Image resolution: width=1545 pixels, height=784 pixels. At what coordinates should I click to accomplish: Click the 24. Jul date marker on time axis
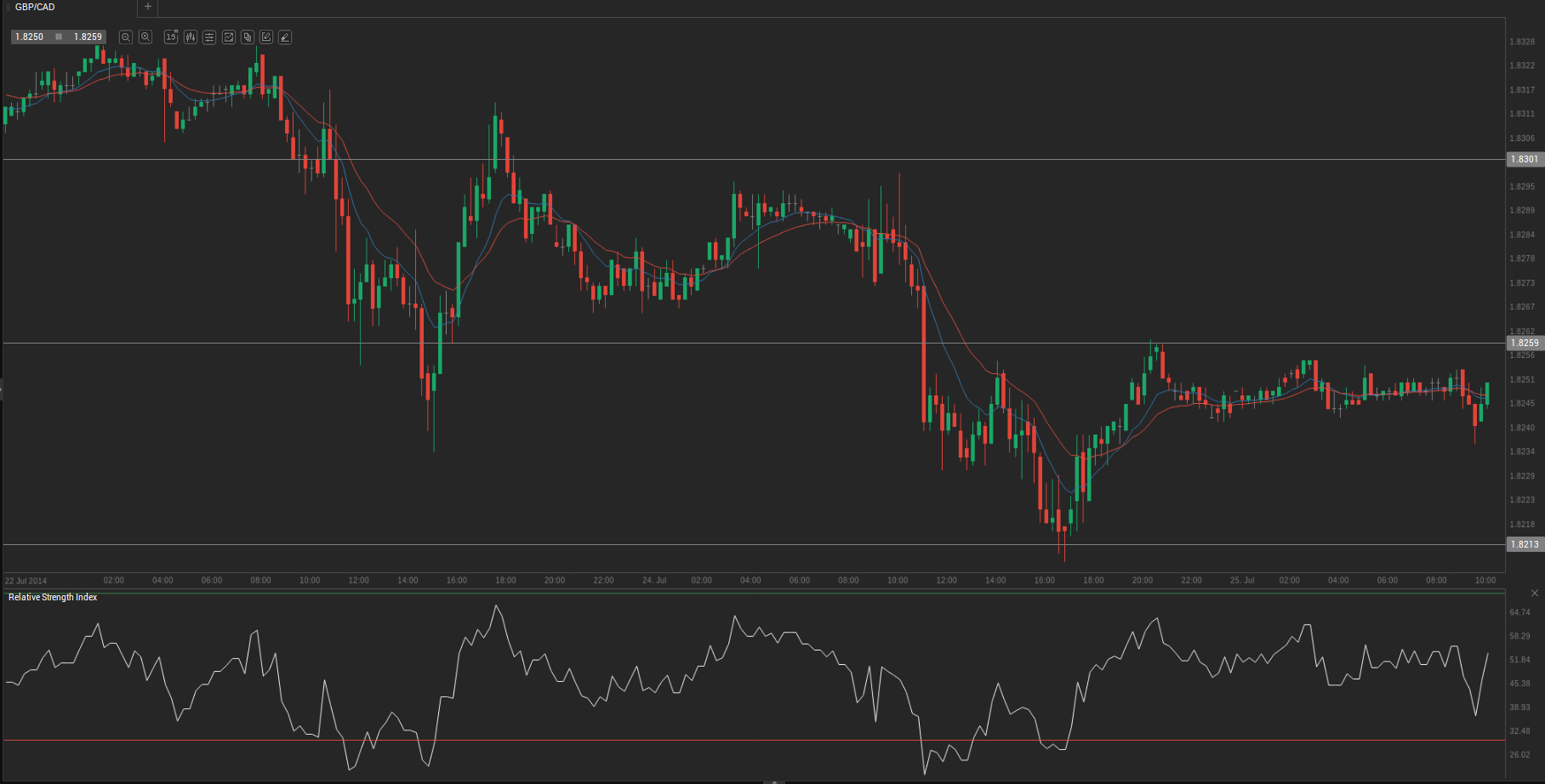point(654,581)
